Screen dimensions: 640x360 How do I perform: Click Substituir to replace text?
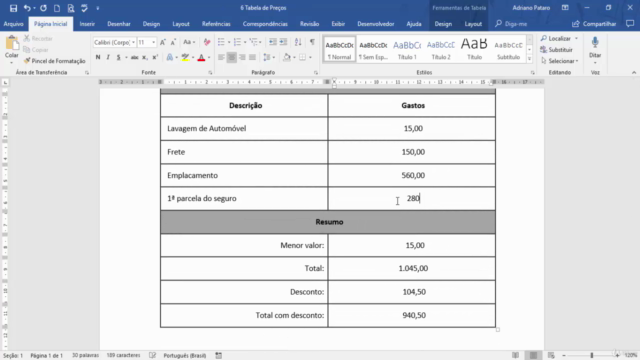[556, 49]
